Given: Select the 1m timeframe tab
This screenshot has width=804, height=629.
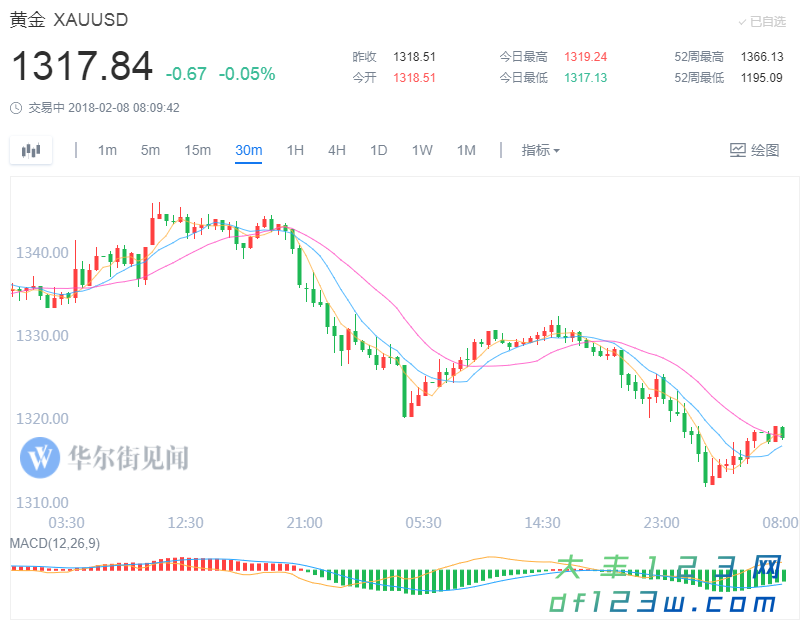Looking at the screenshot, I should point(107,151).
